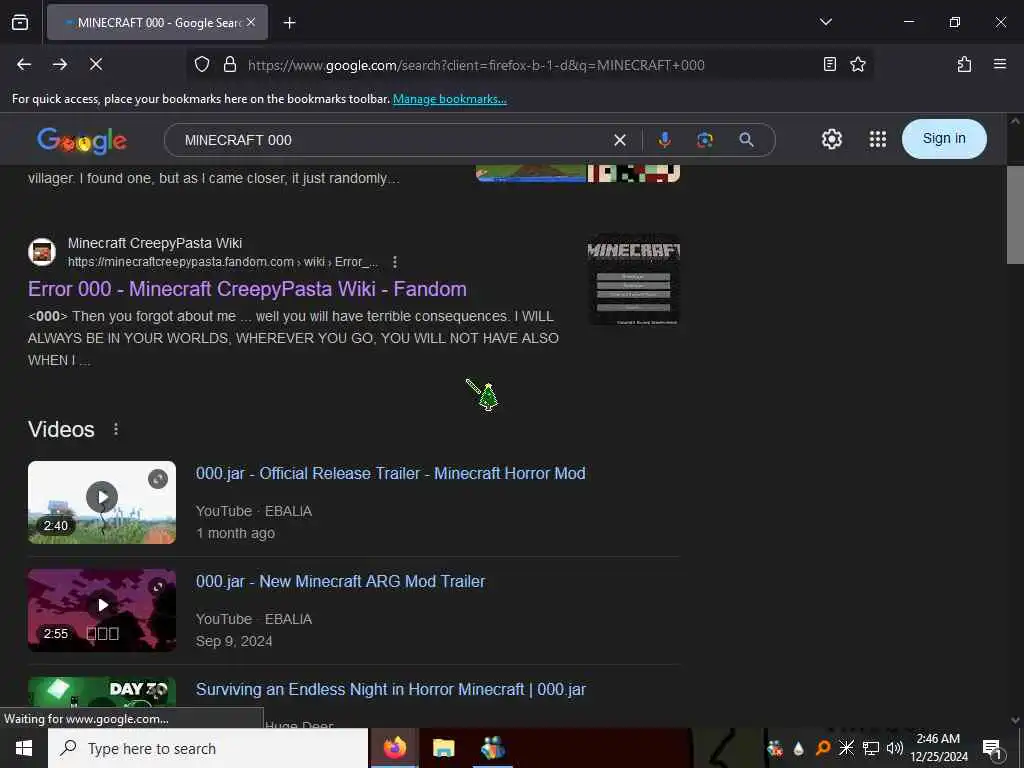Image resolution: width=1024 pixels, height=768 pixels.
Task: Open Error 000 Minecraft CreepyPasta Wiki result
Action: click(247, 289)
